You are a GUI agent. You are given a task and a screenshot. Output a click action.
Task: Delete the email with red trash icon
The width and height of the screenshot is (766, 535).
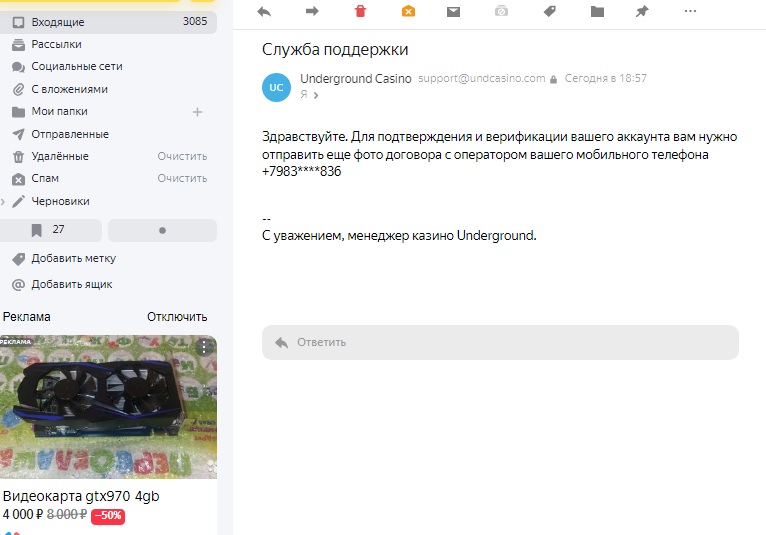[360, 11]
